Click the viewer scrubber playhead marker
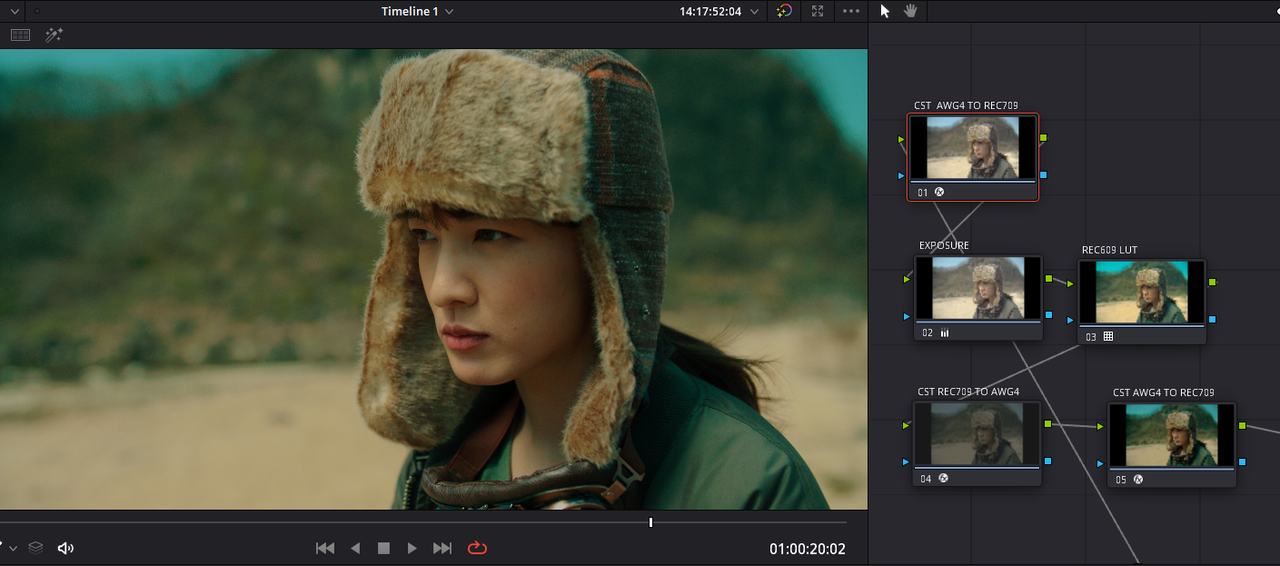This screenshot has height=566, width=1280. pos(651,522)
